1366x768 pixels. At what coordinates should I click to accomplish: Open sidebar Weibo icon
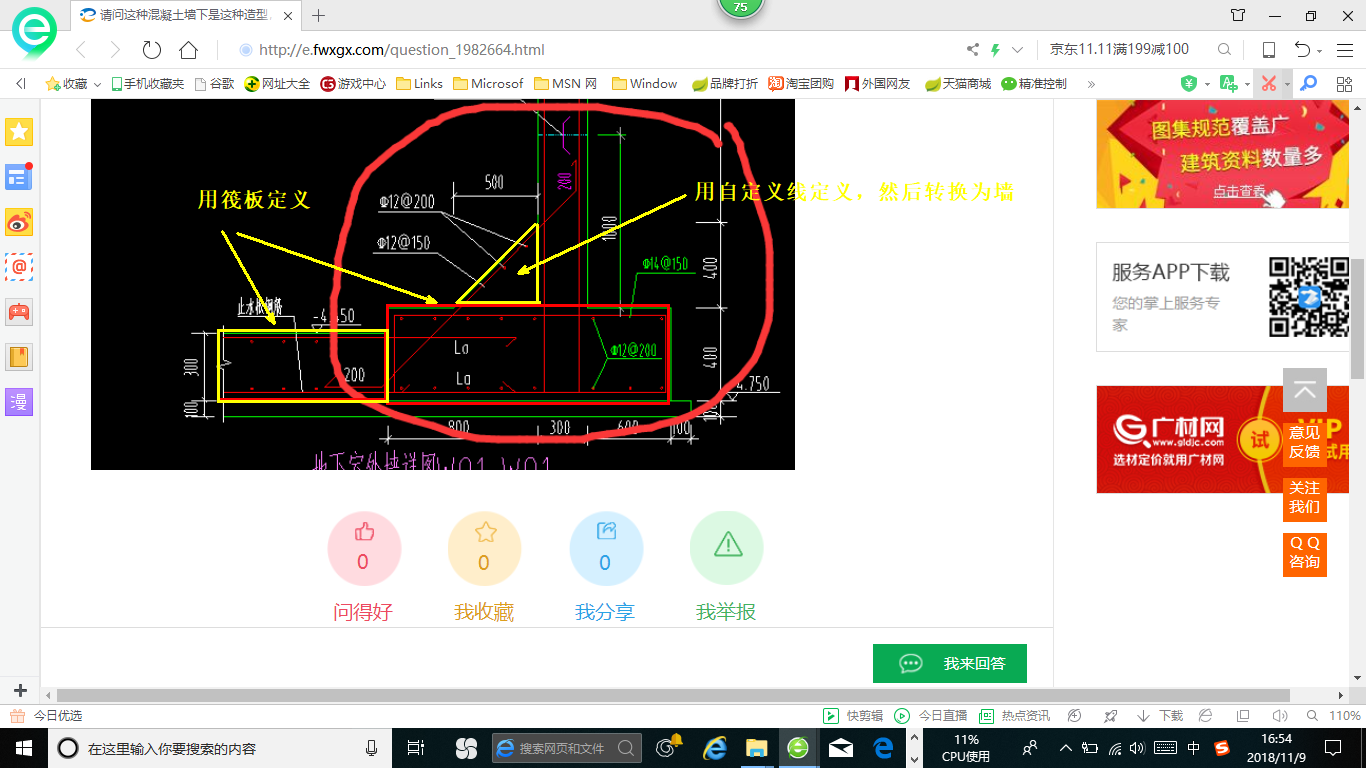click(x=19, y=222)
